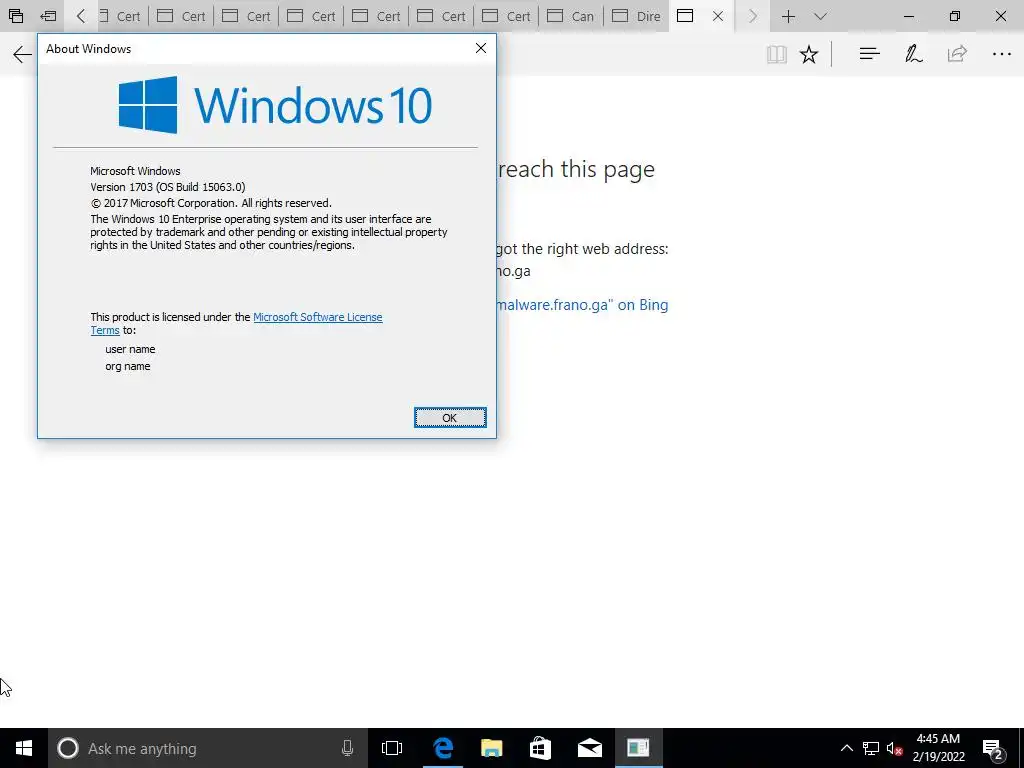
Task: Open the Edge More (three dots) menu
Action: coord(1002,54)
